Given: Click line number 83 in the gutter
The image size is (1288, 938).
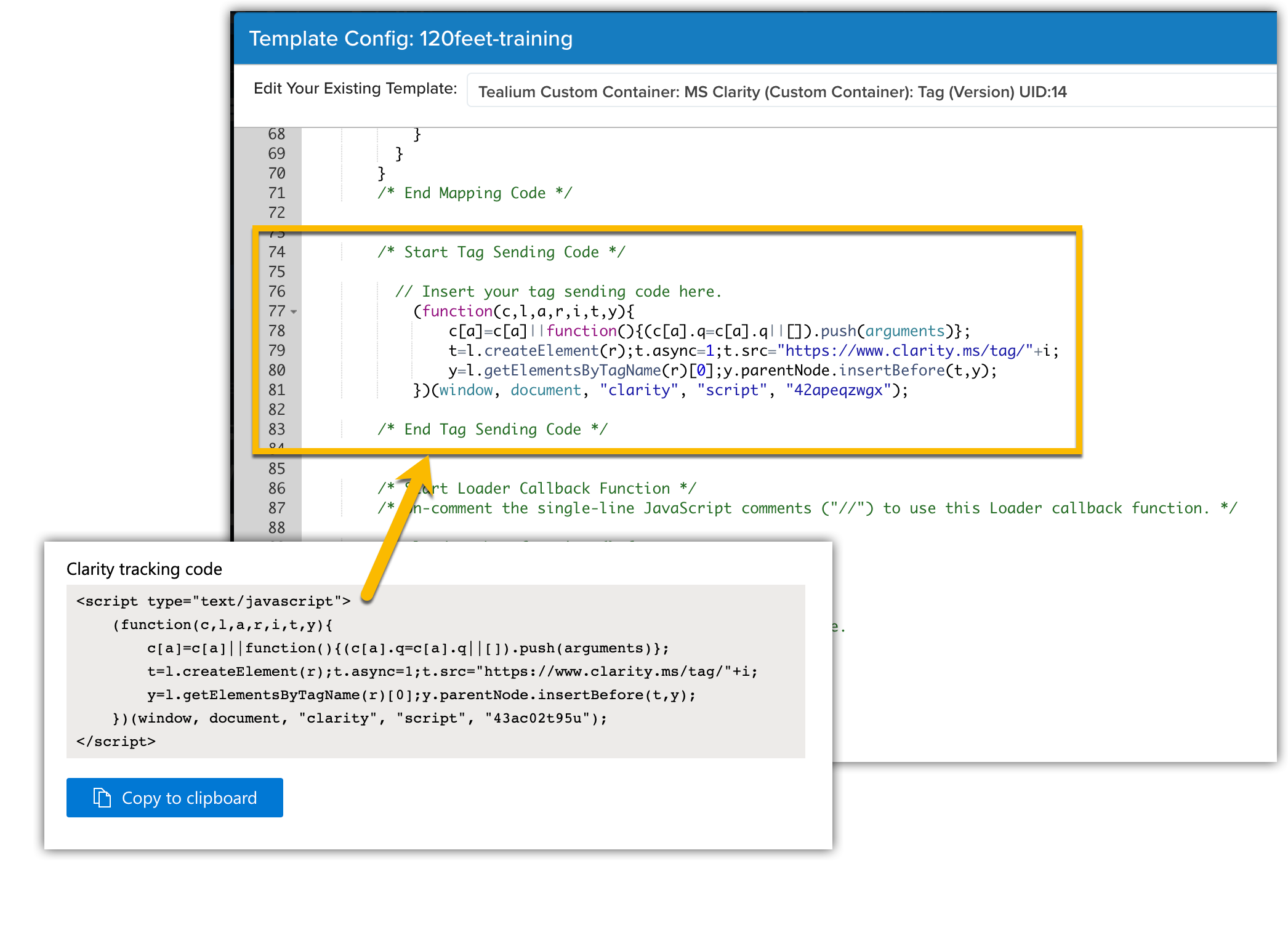Looking at the screenshot, I should pyautogui.click(x=276, y=429).
